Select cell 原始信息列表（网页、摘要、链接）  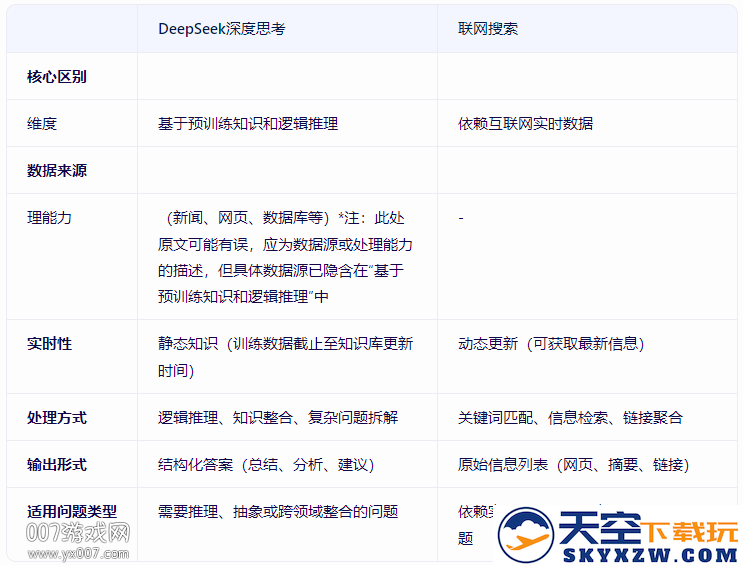pyautogui.click(x=573, y=465)
